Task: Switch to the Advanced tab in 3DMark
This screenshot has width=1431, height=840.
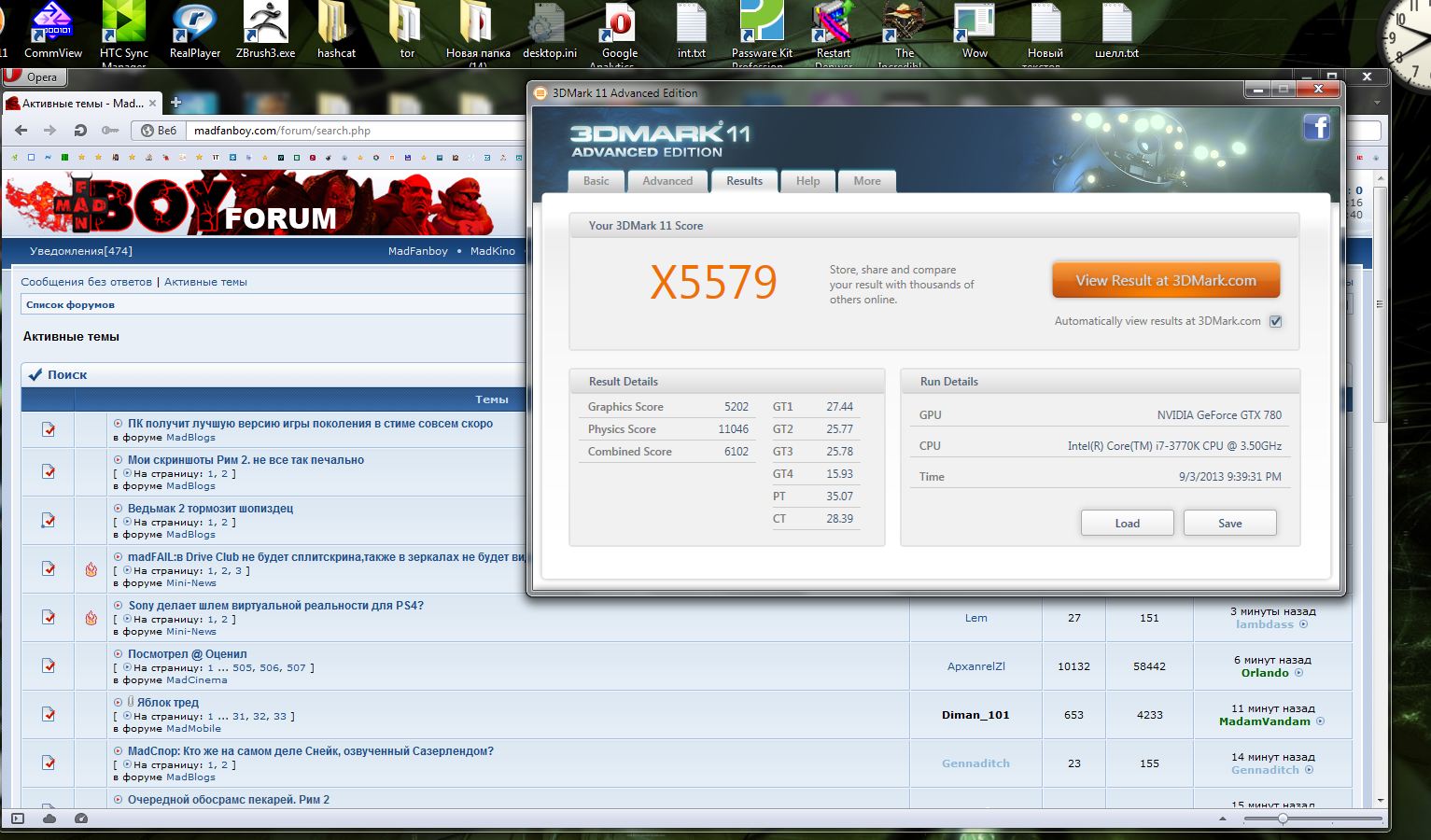Action: point(666,181)
